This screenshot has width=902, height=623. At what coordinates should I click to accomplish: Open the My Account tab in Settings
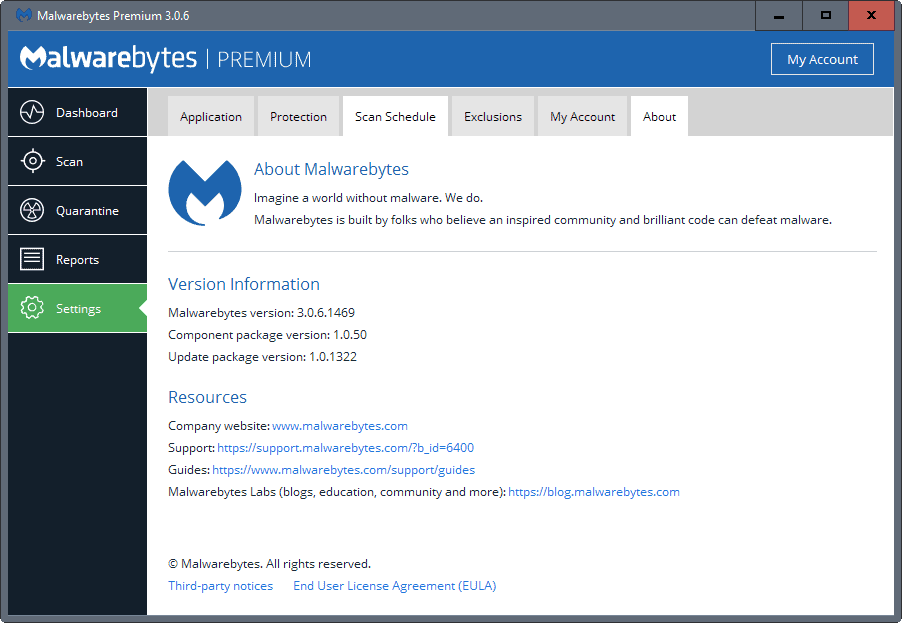(x=583, y=116)
